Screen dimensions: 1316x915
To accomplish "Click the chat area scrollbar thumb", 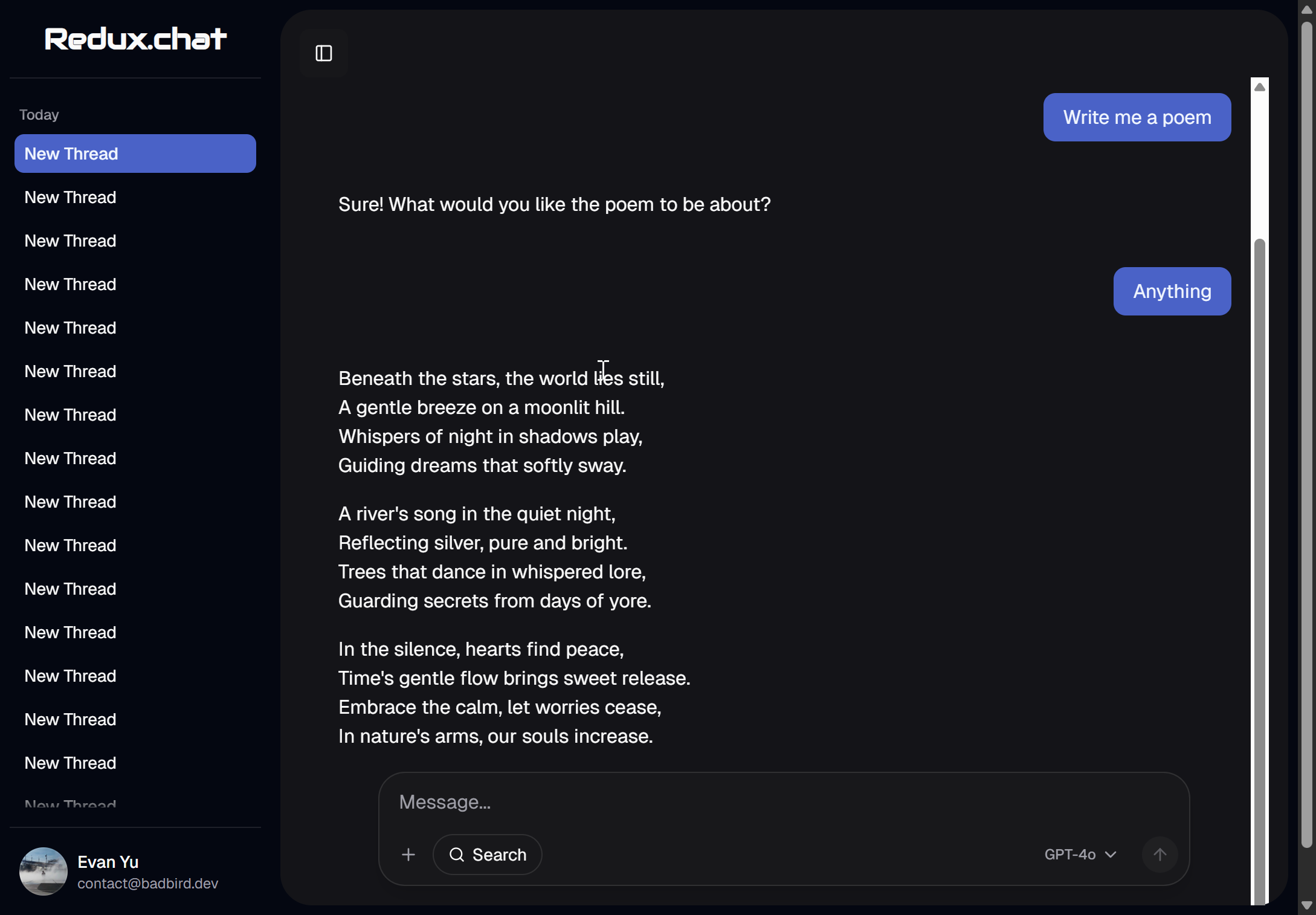I will click(1260, 544).
